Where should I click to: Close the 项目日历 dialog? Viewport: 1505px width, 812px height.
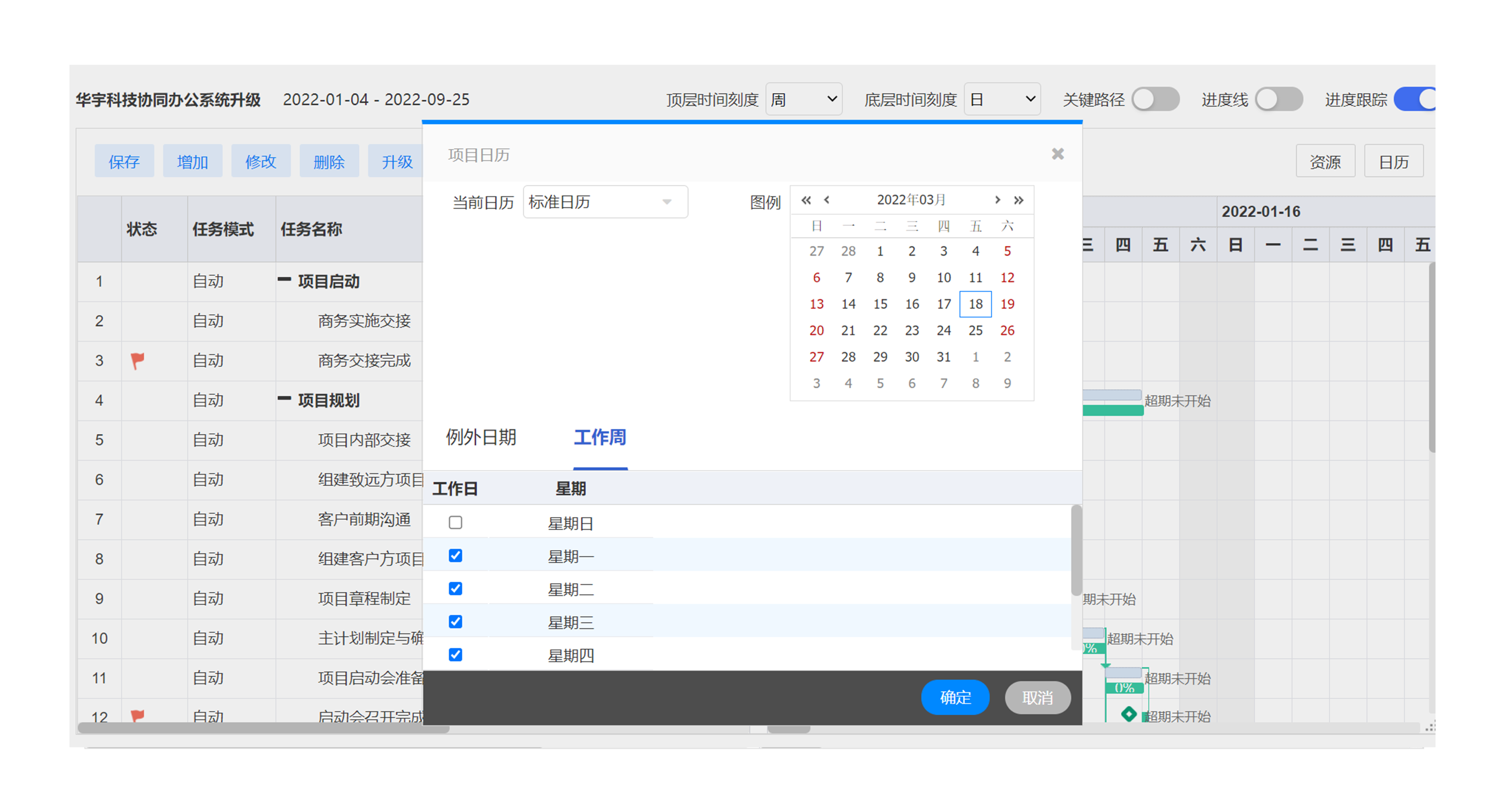tap(1057, 154)
